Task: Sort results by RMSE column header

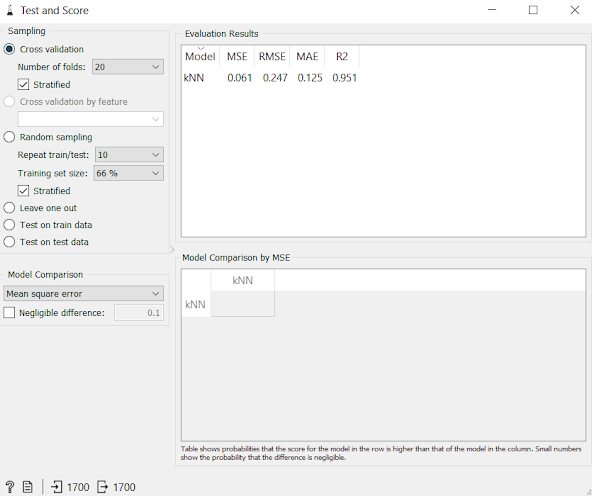Action: (x=272, y=56)
